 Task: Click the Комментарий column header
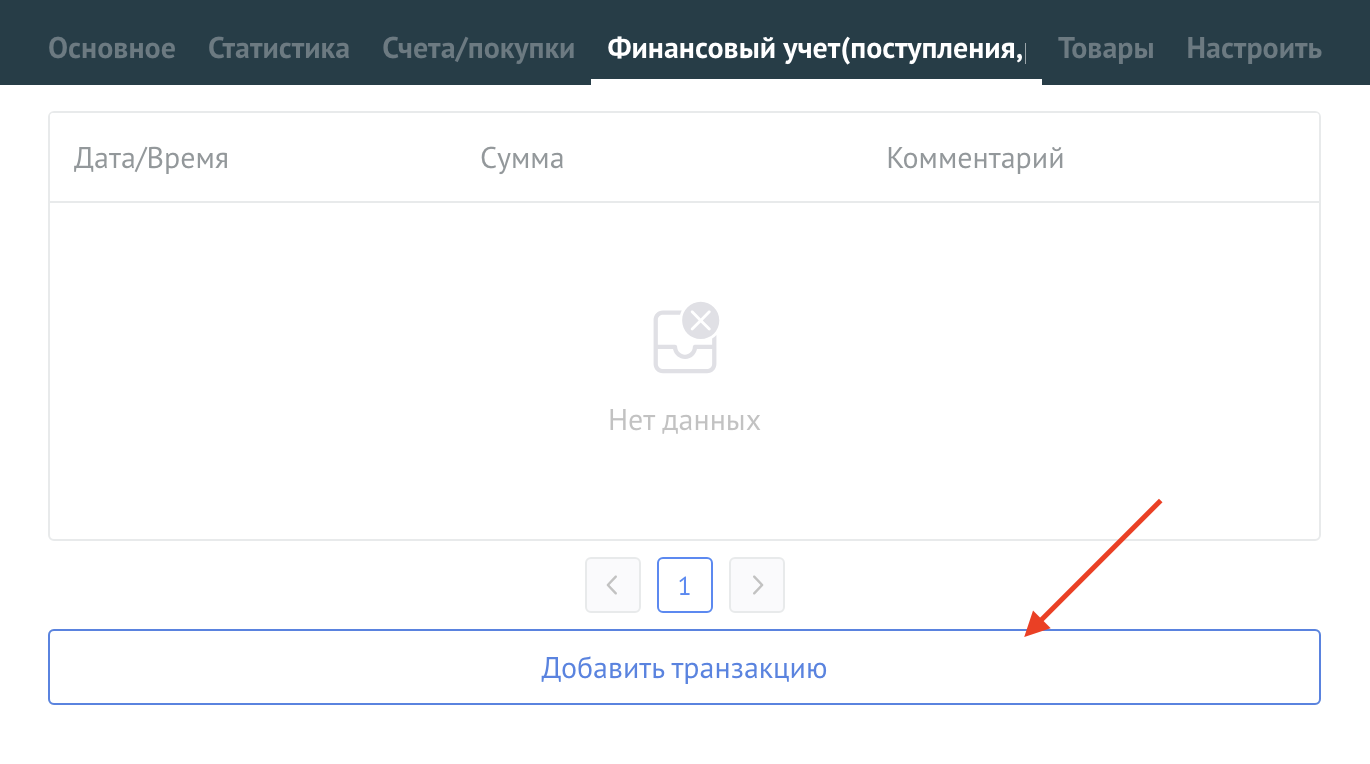point(975,158)
